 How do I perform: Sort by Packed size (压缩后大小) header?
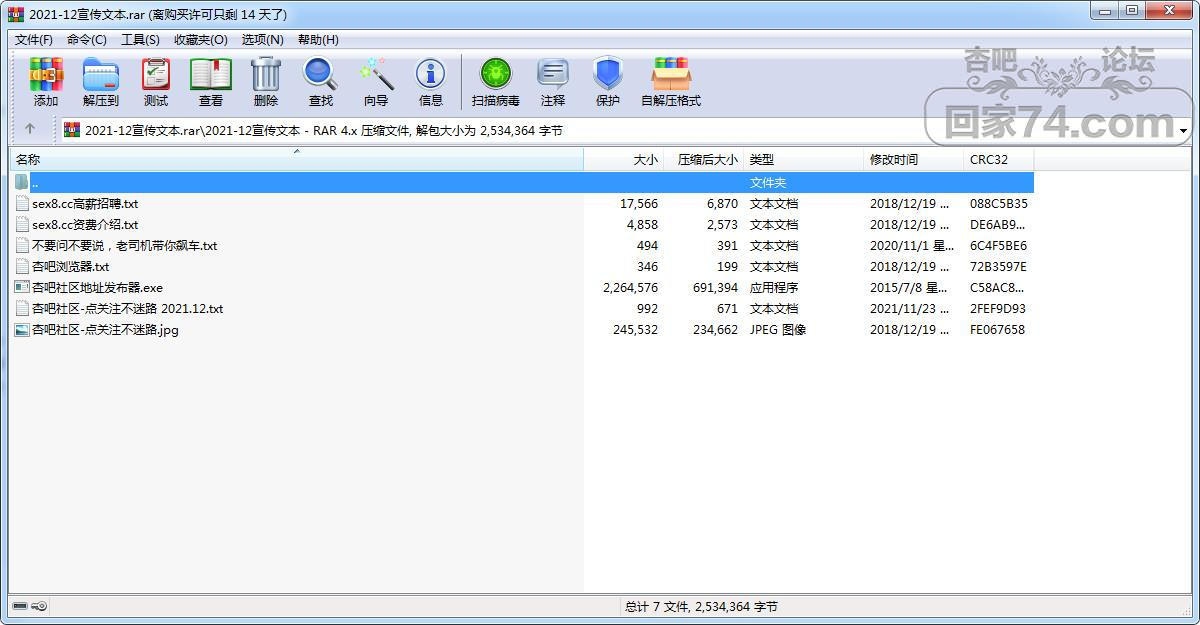[704, 159]
